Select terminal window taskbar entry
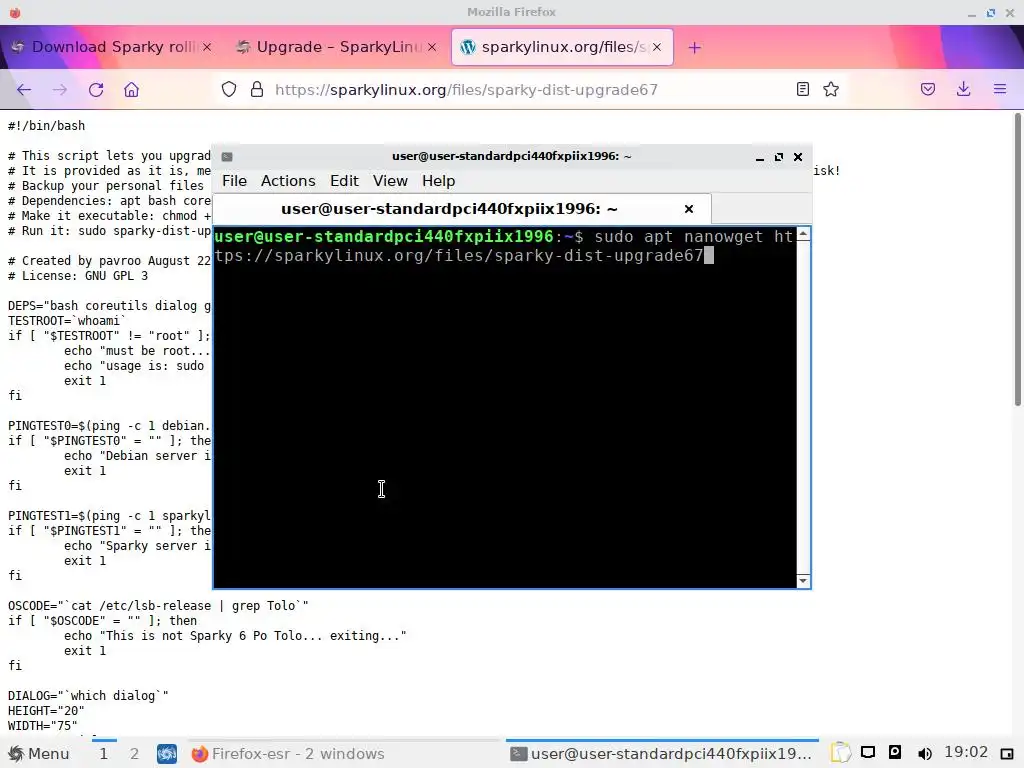This screenshot has height=768, width=1024. (x=662, y=754)
